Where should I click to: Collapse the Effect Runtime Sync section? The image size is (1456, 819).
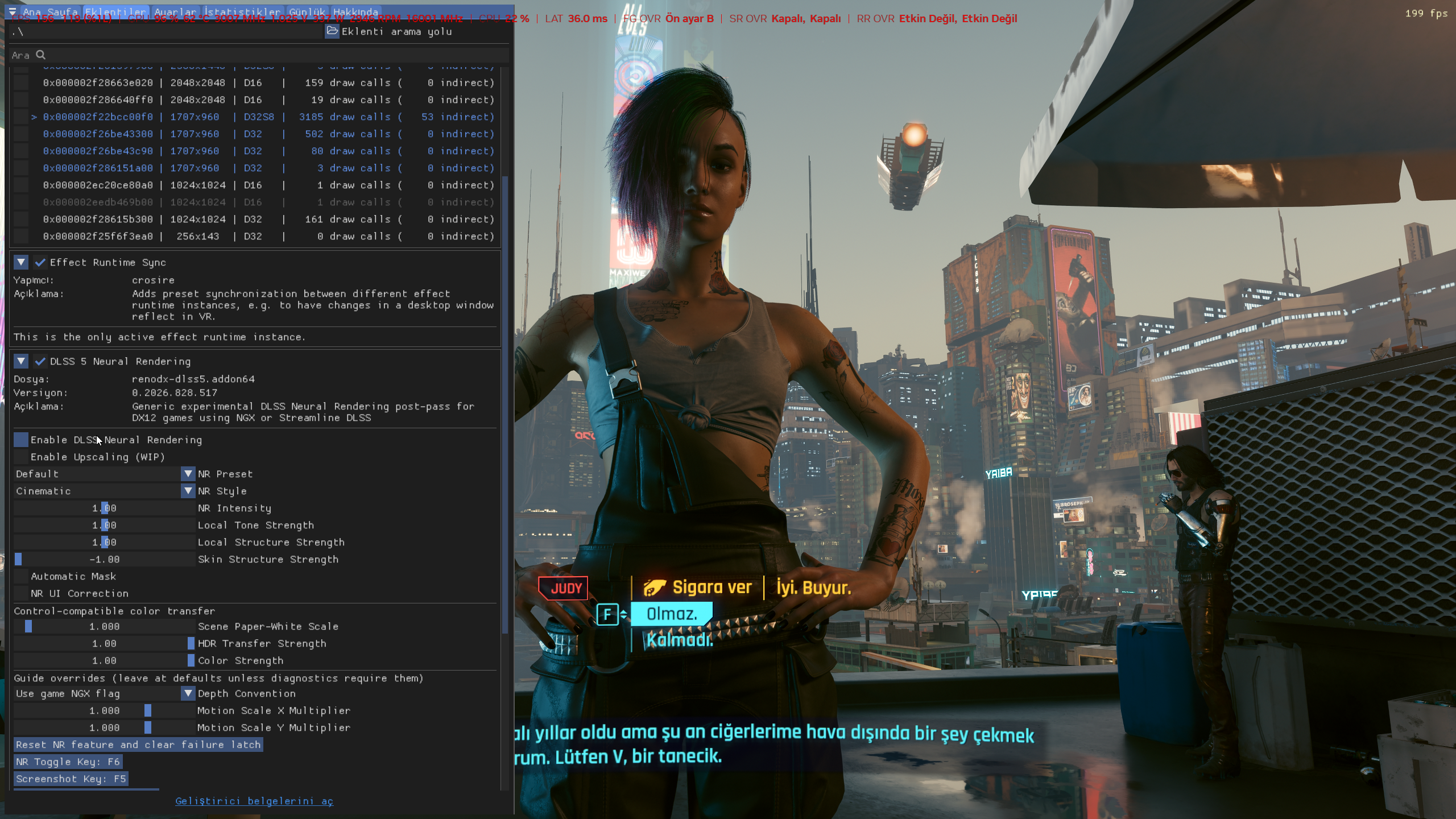pos(21,263)
